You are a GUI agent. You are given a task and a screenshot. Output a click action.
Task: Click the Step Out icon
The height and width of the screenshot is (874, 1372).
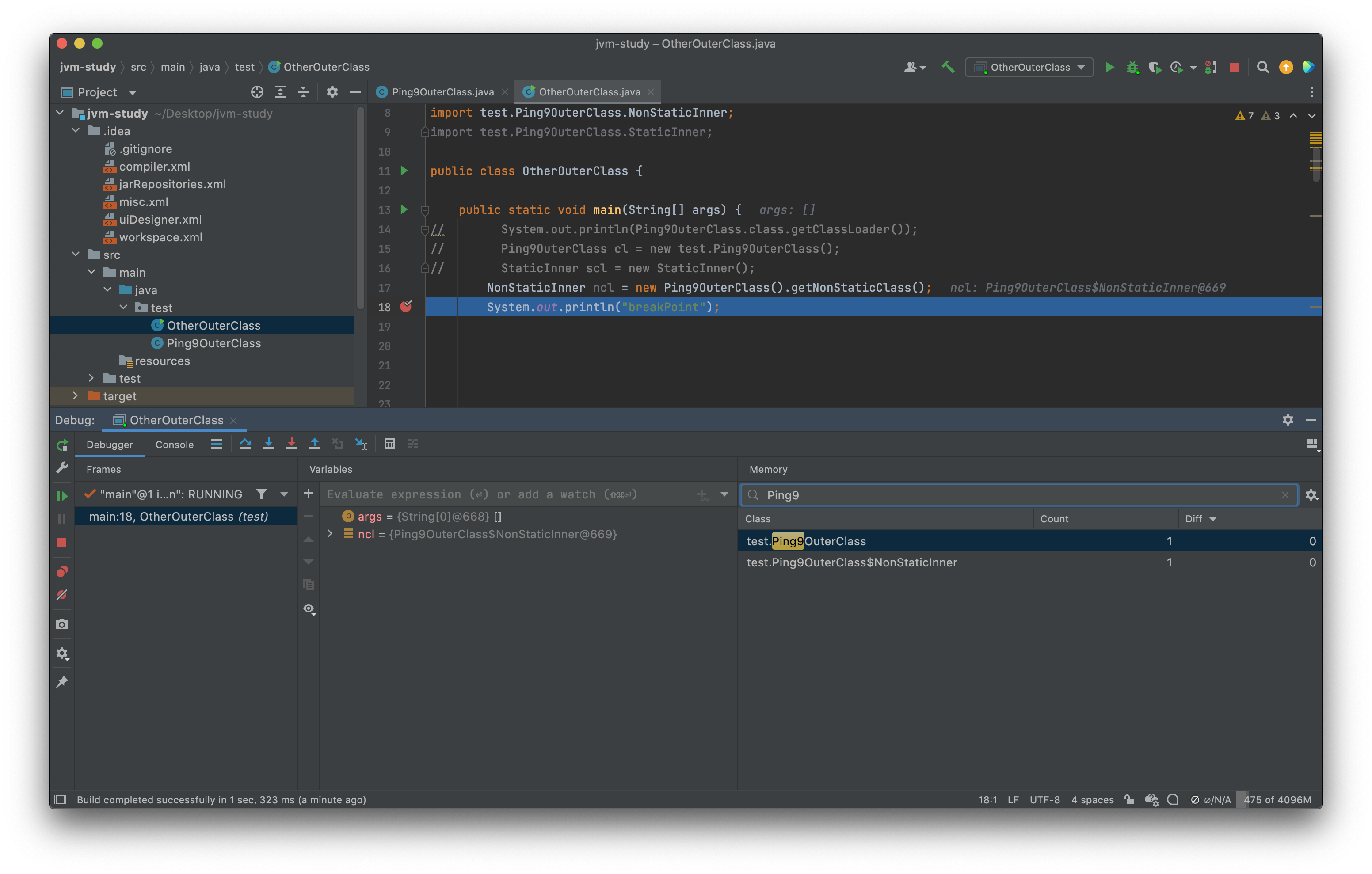point(315,444)
